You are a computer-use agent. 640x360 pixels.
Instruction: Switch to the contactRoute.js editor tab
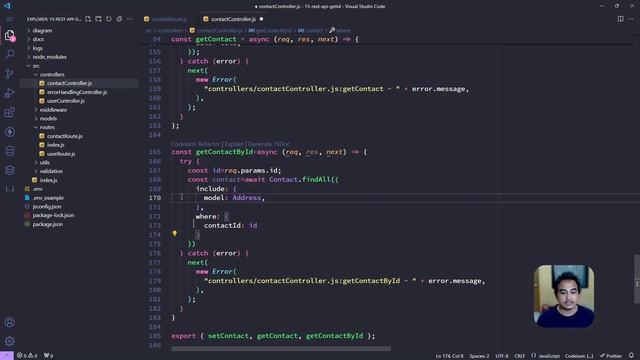click(169, 19)
